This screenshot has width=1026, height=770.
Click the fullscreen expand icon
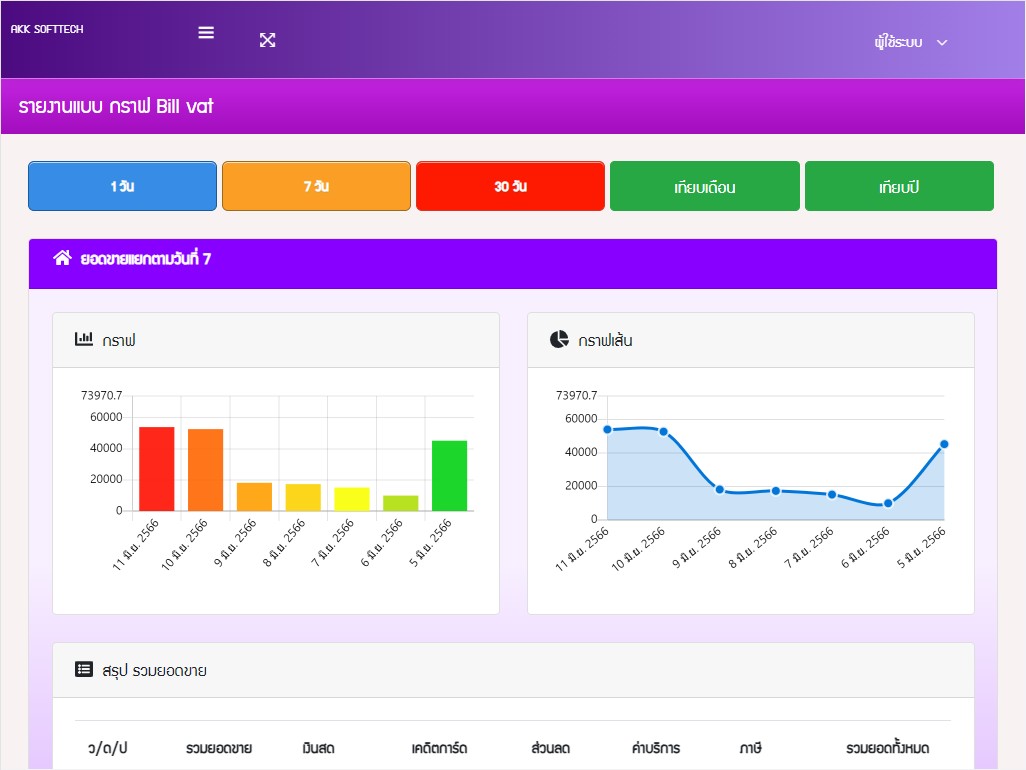267,40
